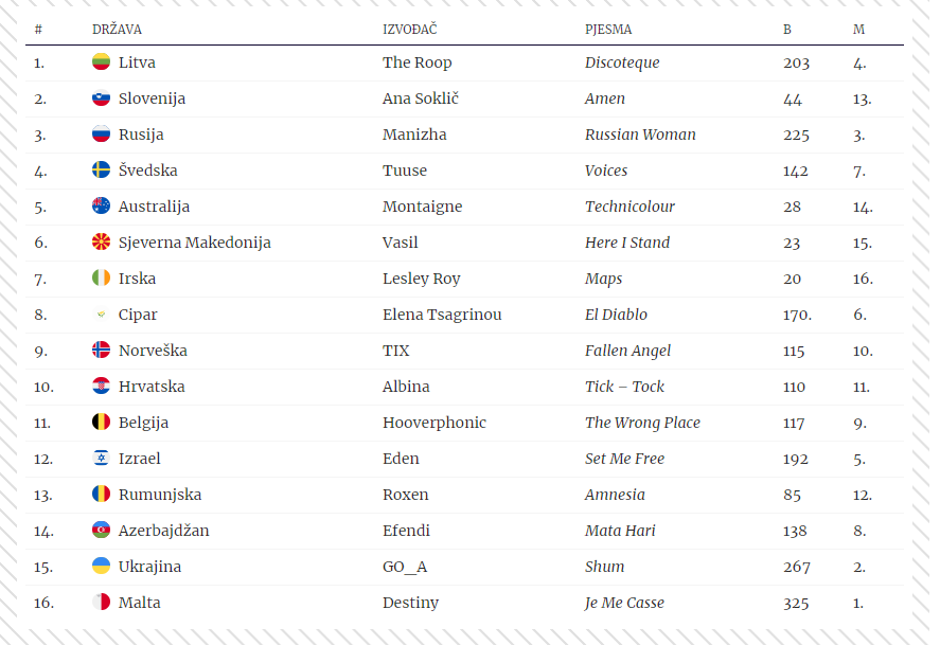Click the B points column header
Screen dimensions: 940x645
click(787, 29)
